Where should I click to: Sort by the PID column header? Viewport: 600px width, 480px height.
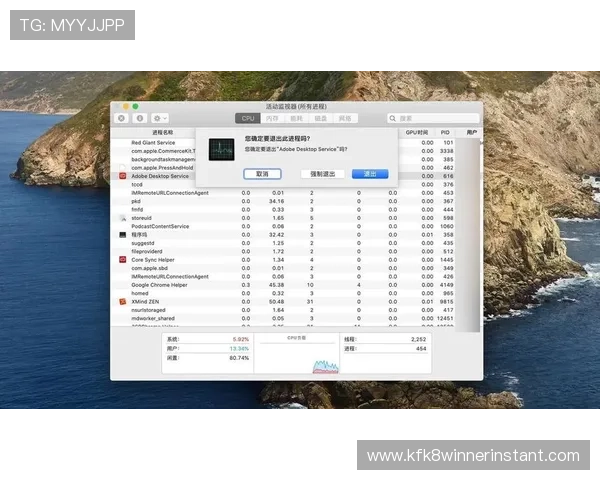tap(445, 132)
